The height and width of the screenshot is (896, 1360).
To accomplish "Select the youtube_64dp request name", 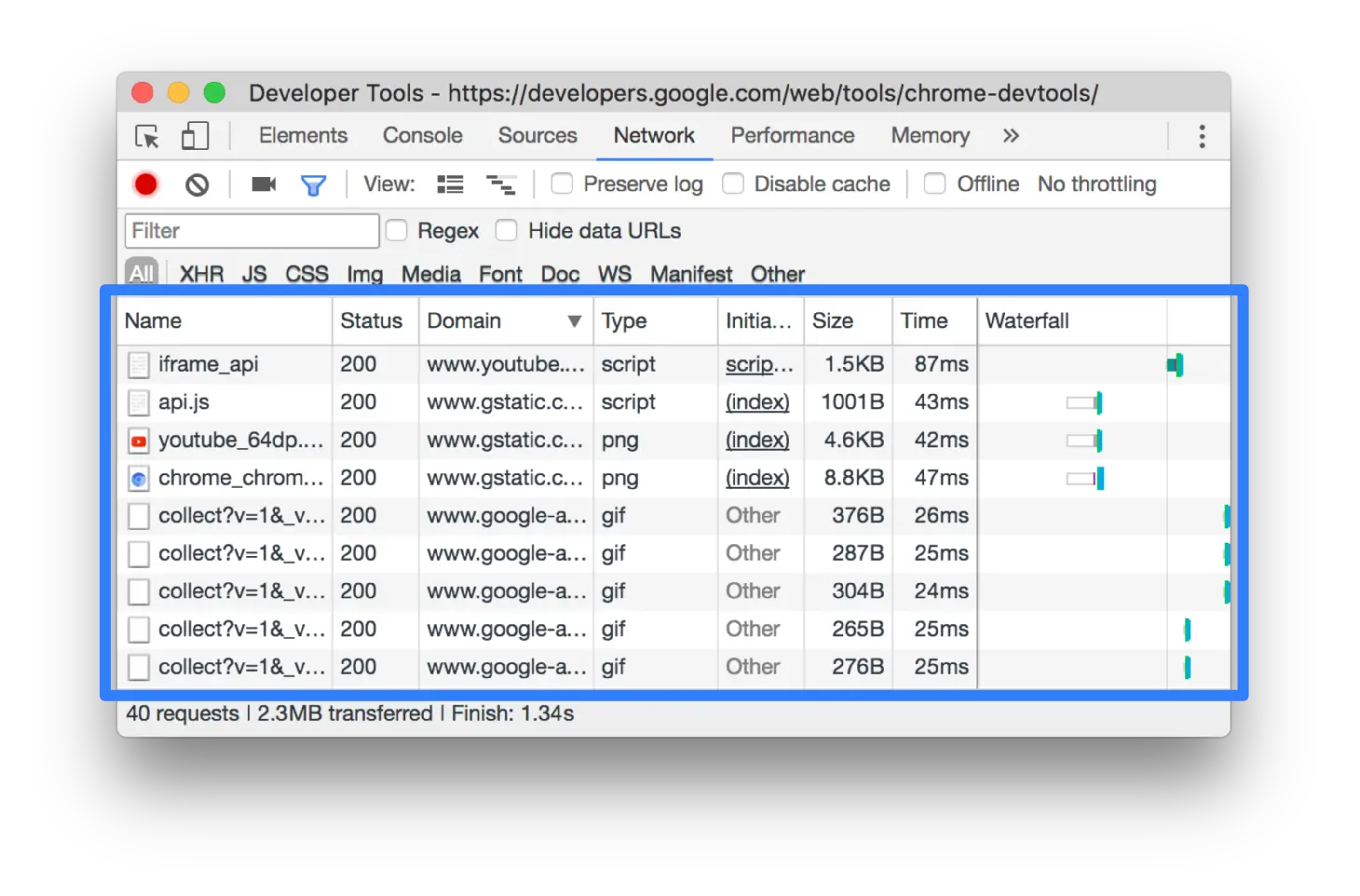I will point(241,441).
